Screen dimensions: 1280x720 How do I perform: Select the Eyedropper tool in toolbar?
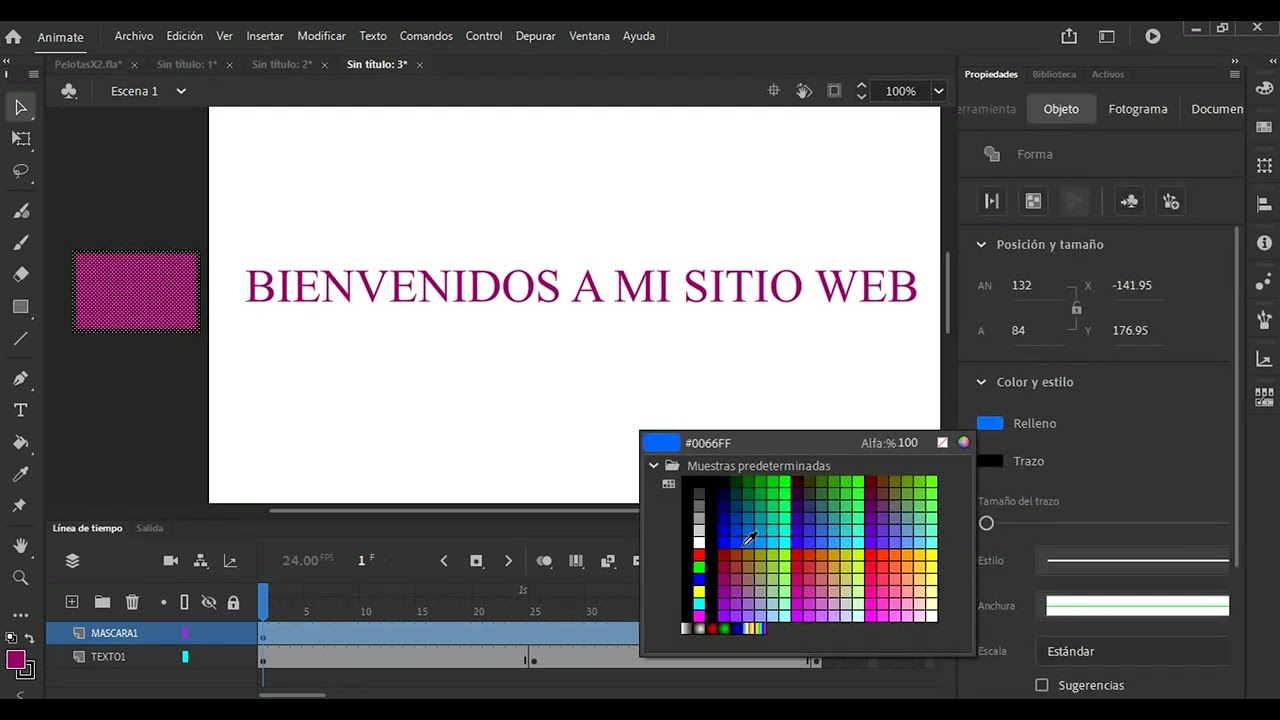pyautogui.click(x=20, y=474)
